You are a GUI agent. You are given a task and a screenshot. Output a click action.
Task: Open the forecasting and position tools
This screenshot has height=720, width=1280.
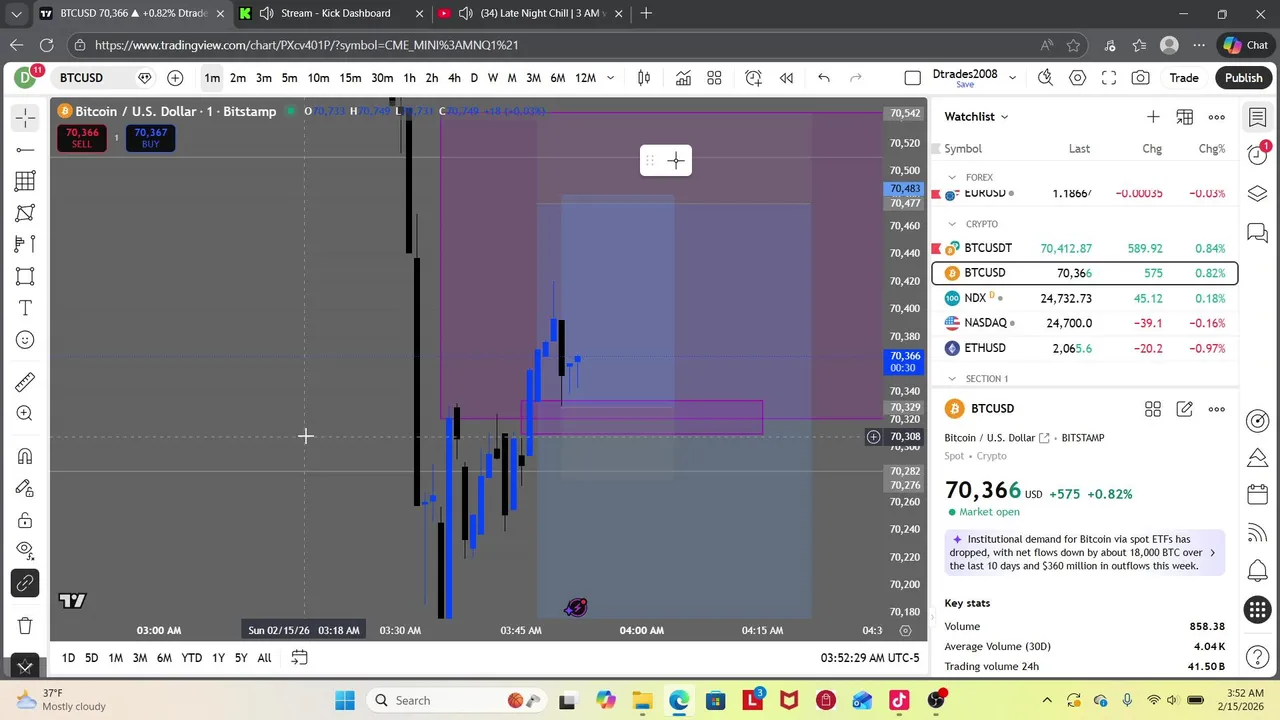[x=25, y=244]
